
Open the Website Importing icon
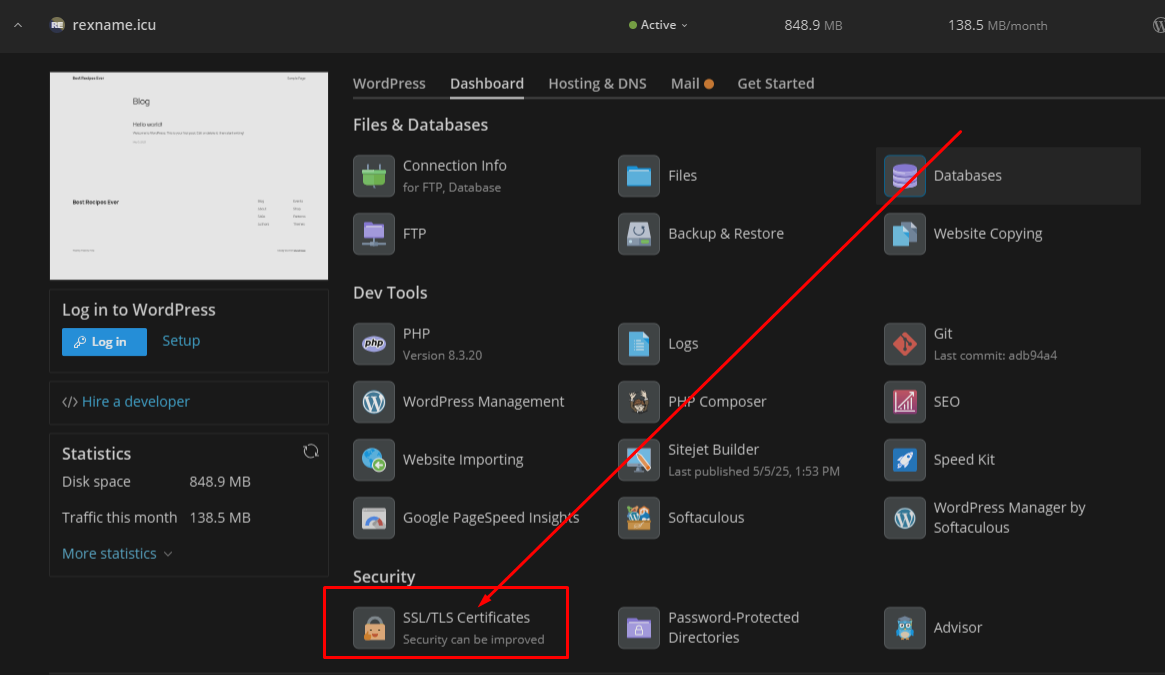[374, 460]
